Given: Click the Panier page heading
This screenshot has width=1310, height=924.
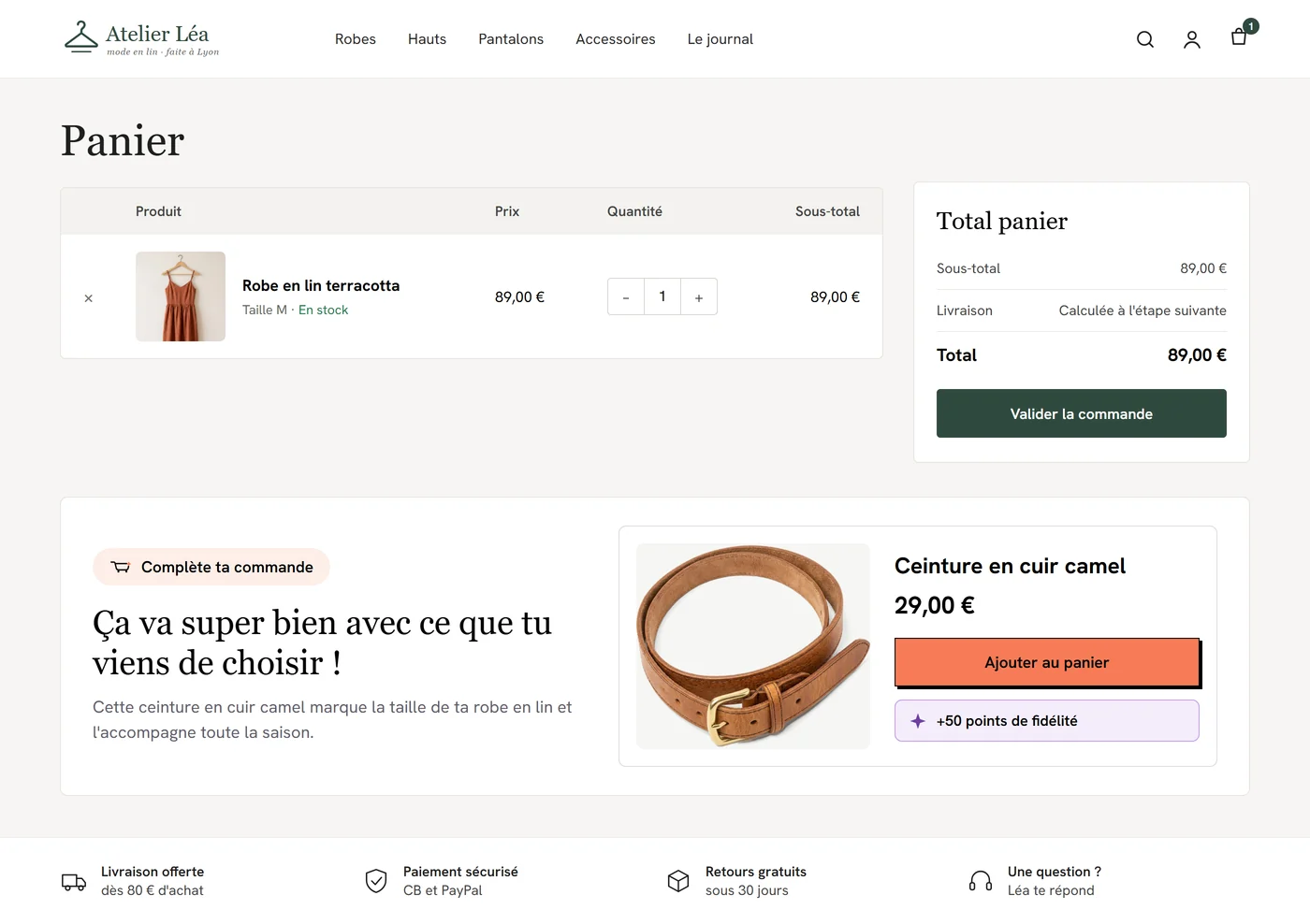Looking at the screenshot, I should pyautogui.click(x=123, y=141).
